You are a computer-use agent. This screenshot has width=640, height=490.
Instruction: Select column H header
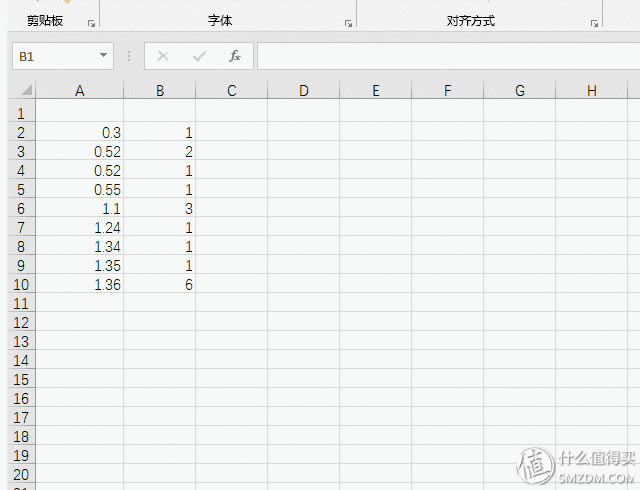tap(591, 90)
